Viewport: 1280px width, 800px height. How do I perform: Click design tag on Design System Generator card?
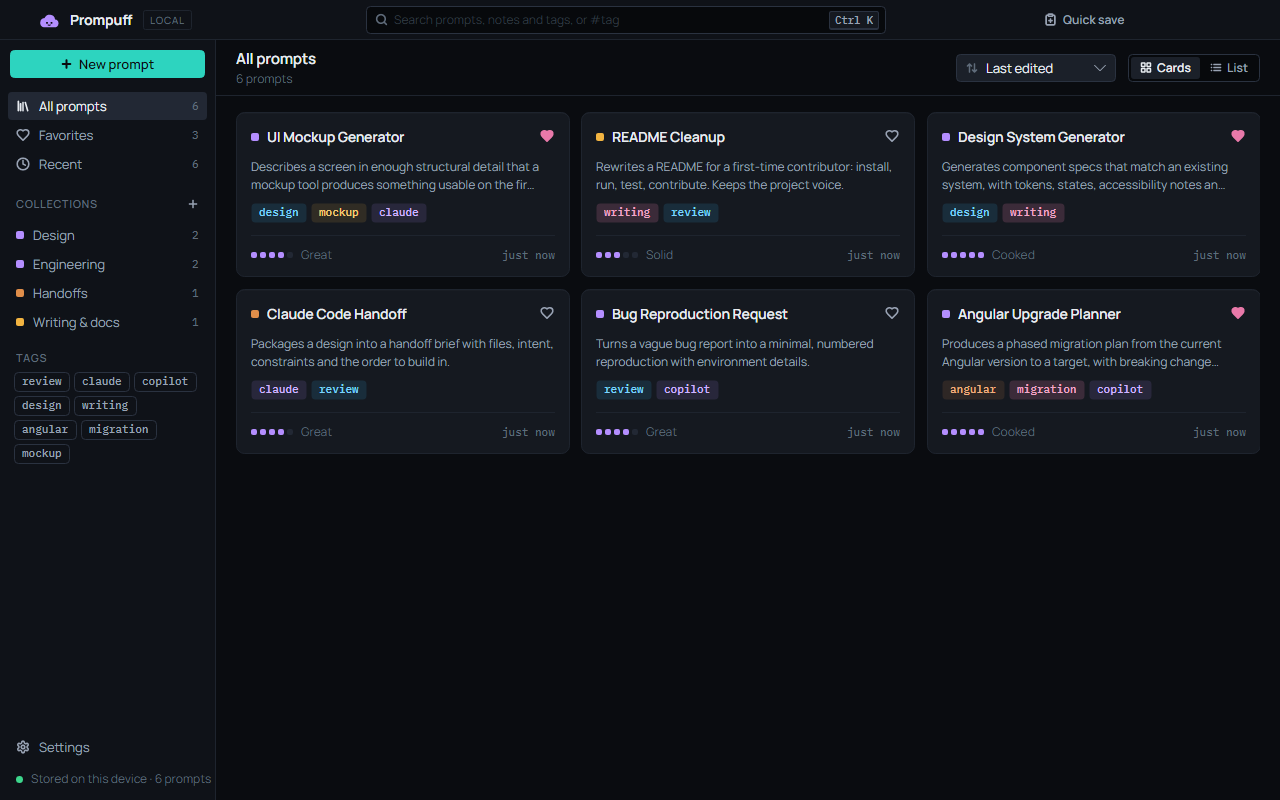[970, 212]
